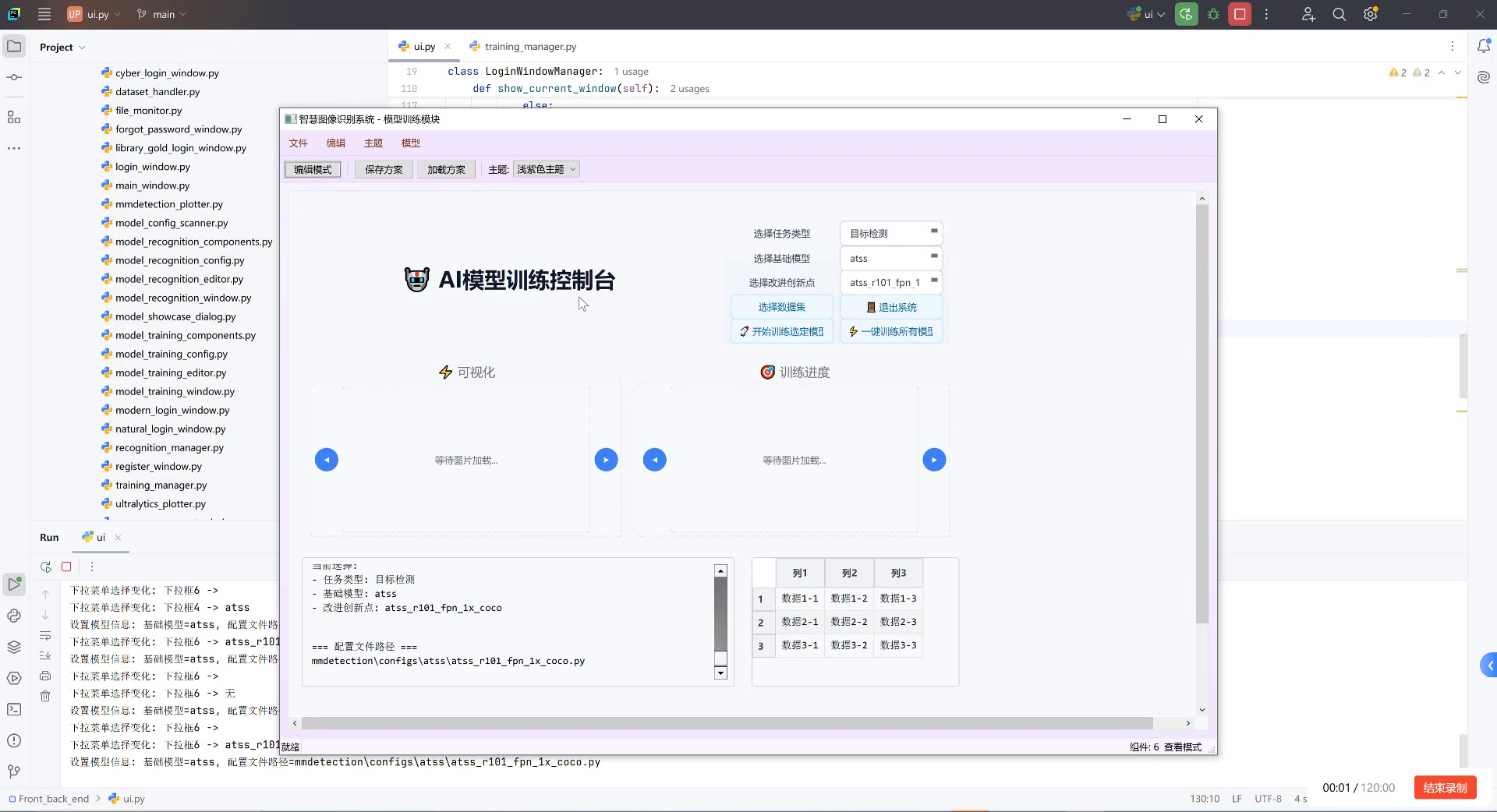
Task: Open the Project tool window icon
Action: click(x=14, y=47)
